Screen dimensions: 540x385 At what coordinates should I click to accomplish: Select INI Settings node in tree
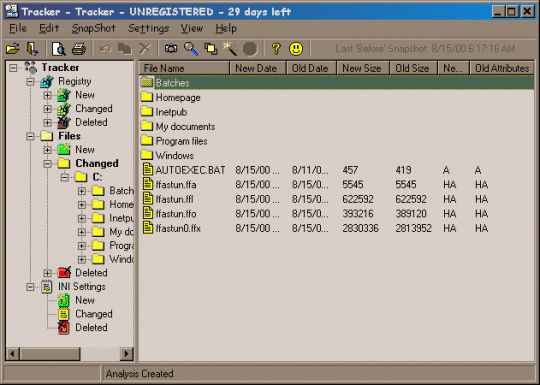[82, 287]
